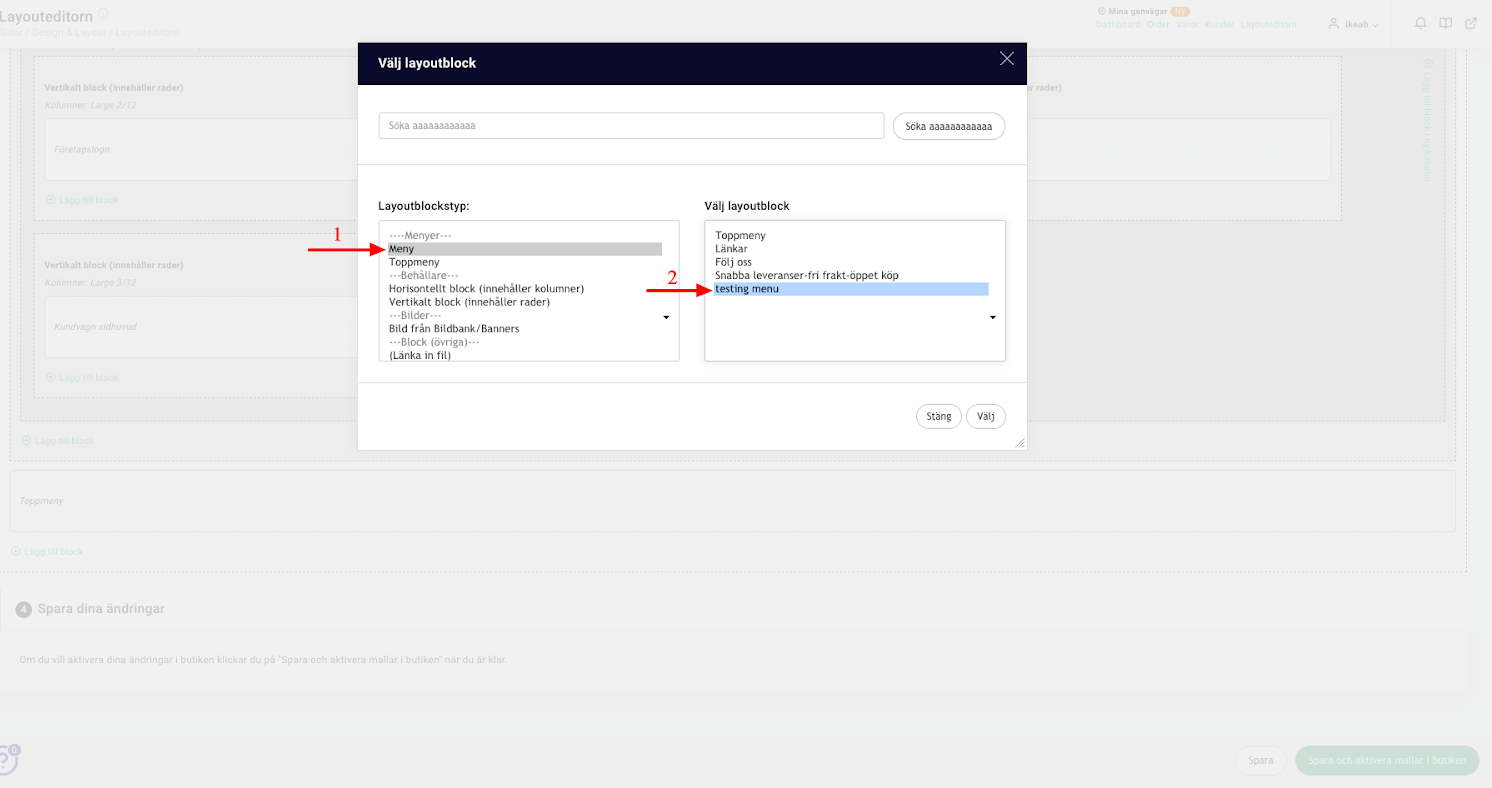The image size is (1492, 788).
Task: Click the Välj layoutblock list arrow
Action: [993, 318]
